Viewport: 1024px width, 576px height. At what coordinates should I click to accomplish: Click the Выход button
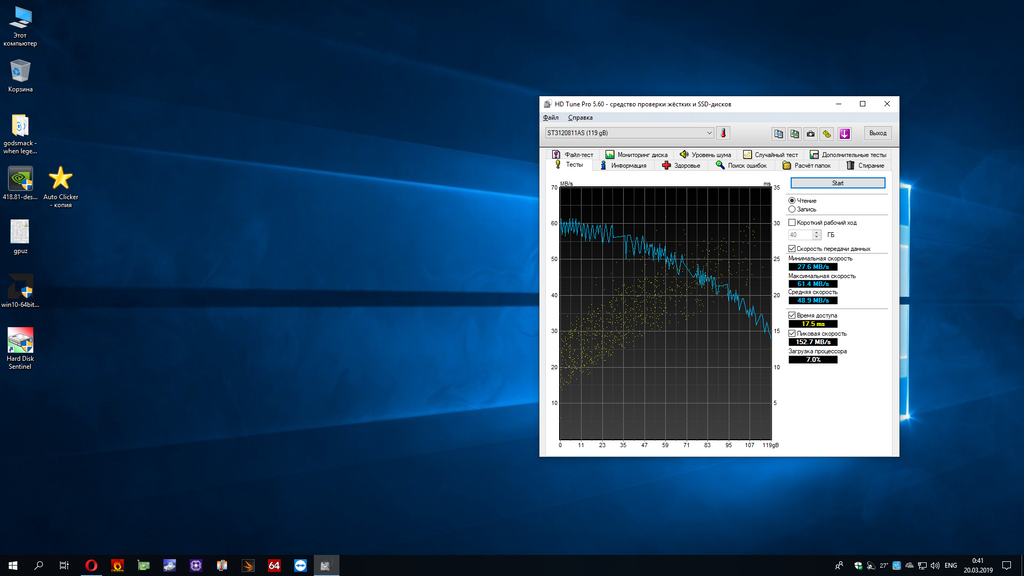tap(877, 133)
